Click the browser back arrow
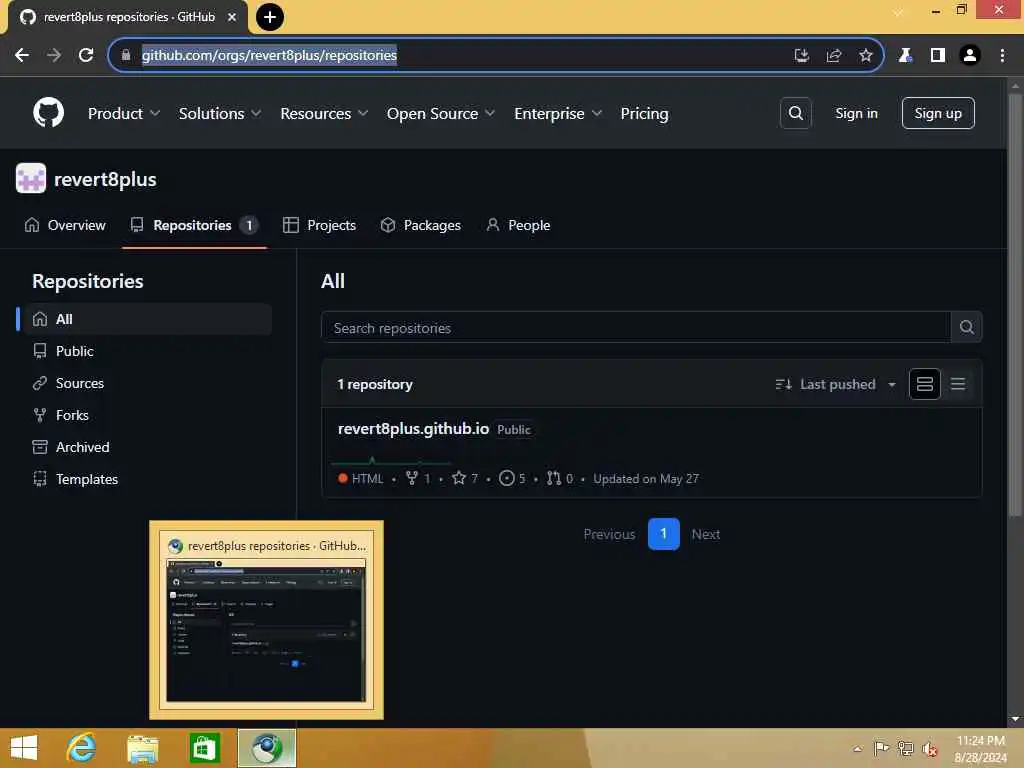The height and width of the screenshot is (768, 1024). click(22, 56)
